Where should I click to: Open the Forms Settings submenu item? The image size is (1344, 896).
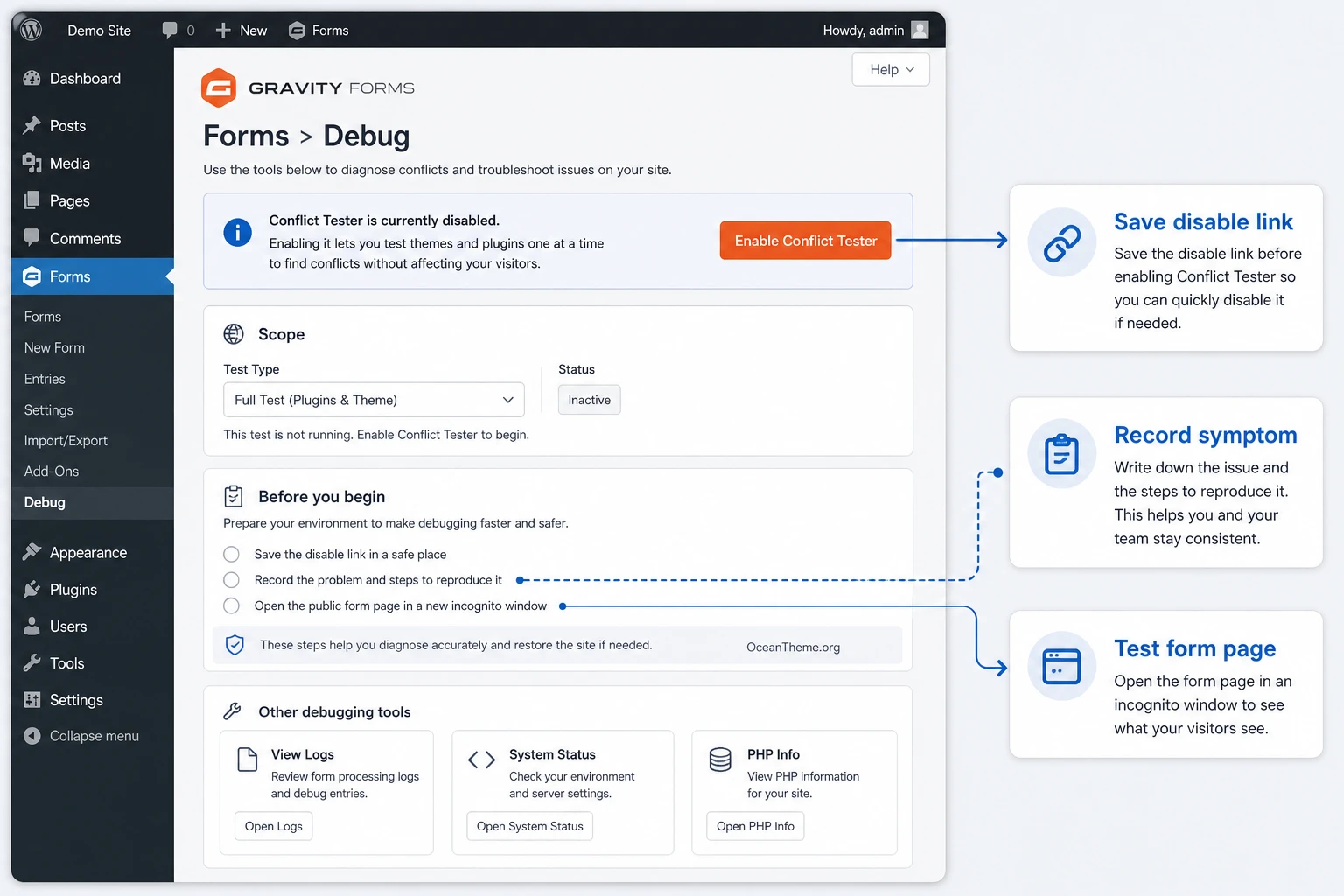48,409
